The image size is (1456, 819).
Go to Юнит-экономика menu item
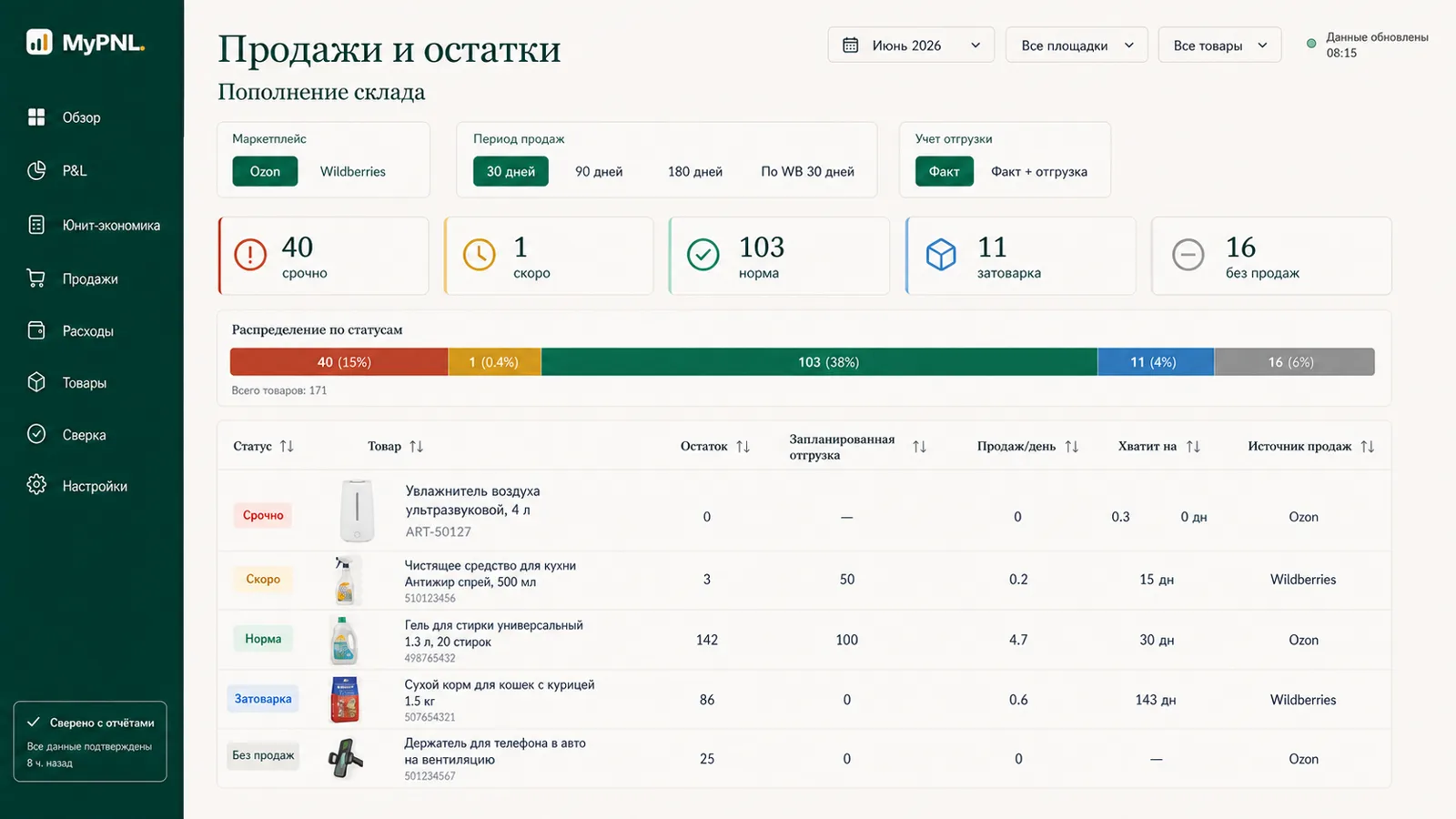(x=111, y=225)
